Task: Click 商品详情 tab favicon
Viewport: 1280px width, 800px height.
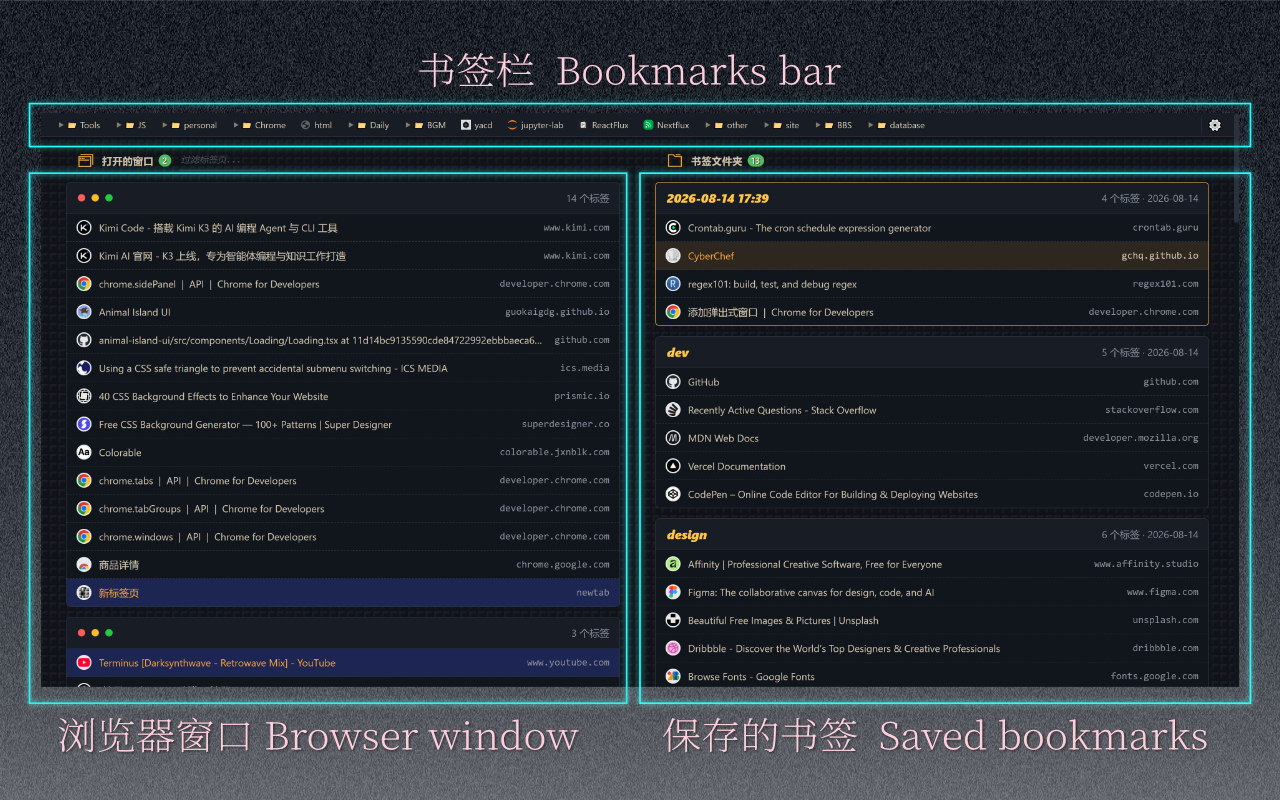Action: [x=84, y=565]
